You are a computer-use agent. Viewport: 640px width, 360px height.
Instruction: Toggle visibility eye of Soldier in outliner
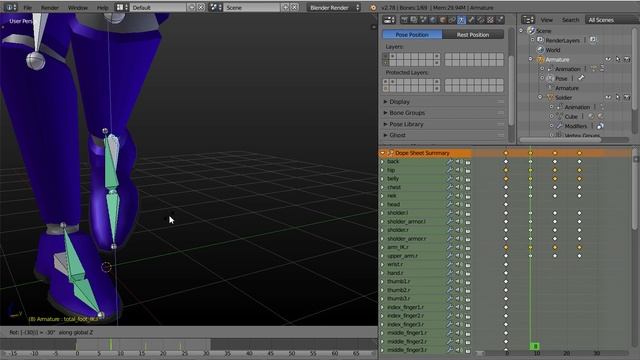point(608,98)
